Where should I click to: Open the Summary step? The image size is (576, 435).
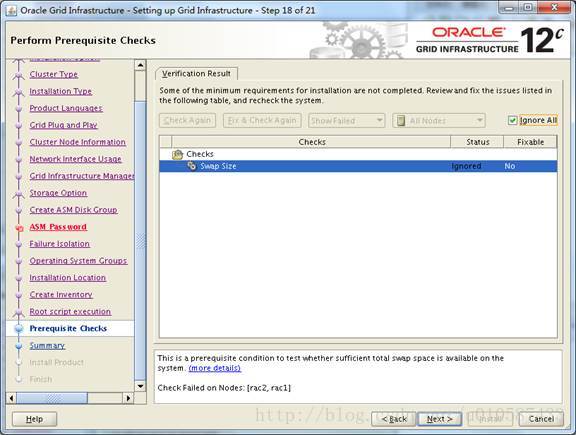tap(47, 345)
